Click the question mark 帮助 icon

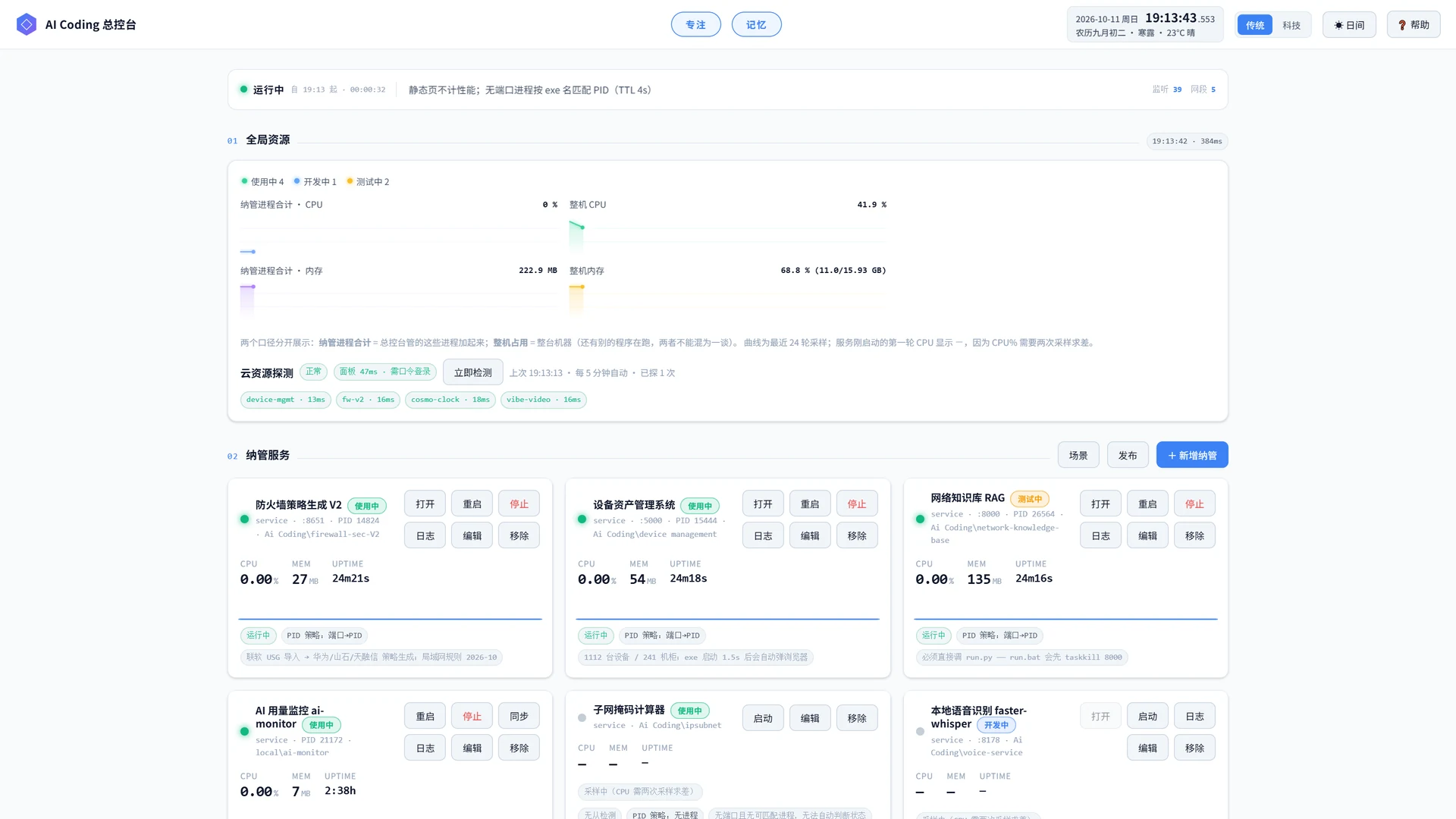(1402, 25)
